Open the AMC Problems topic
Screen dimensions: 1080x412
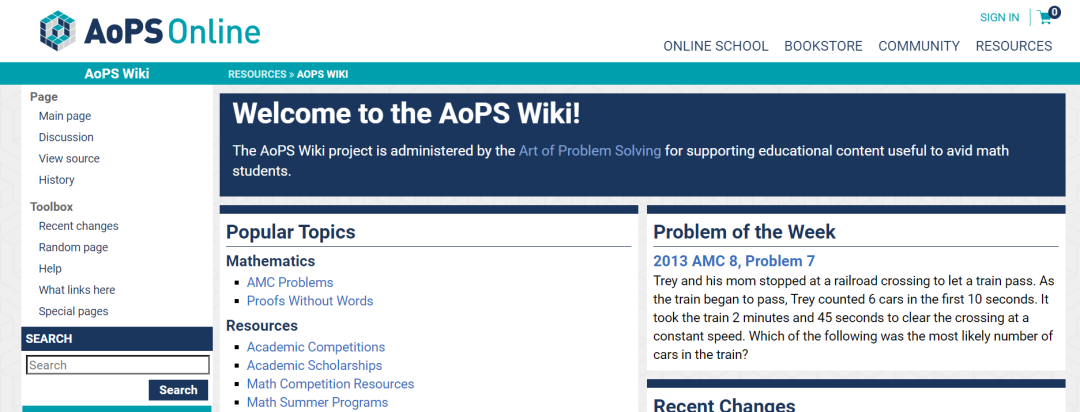pos(290,282)
